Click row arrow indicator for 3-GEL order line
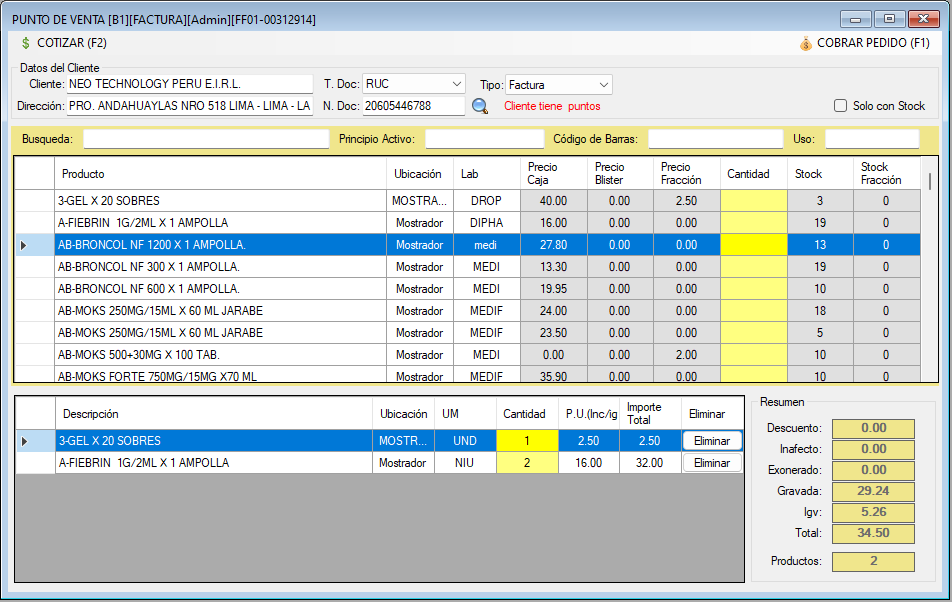952x602 pixels. point(25,441)
